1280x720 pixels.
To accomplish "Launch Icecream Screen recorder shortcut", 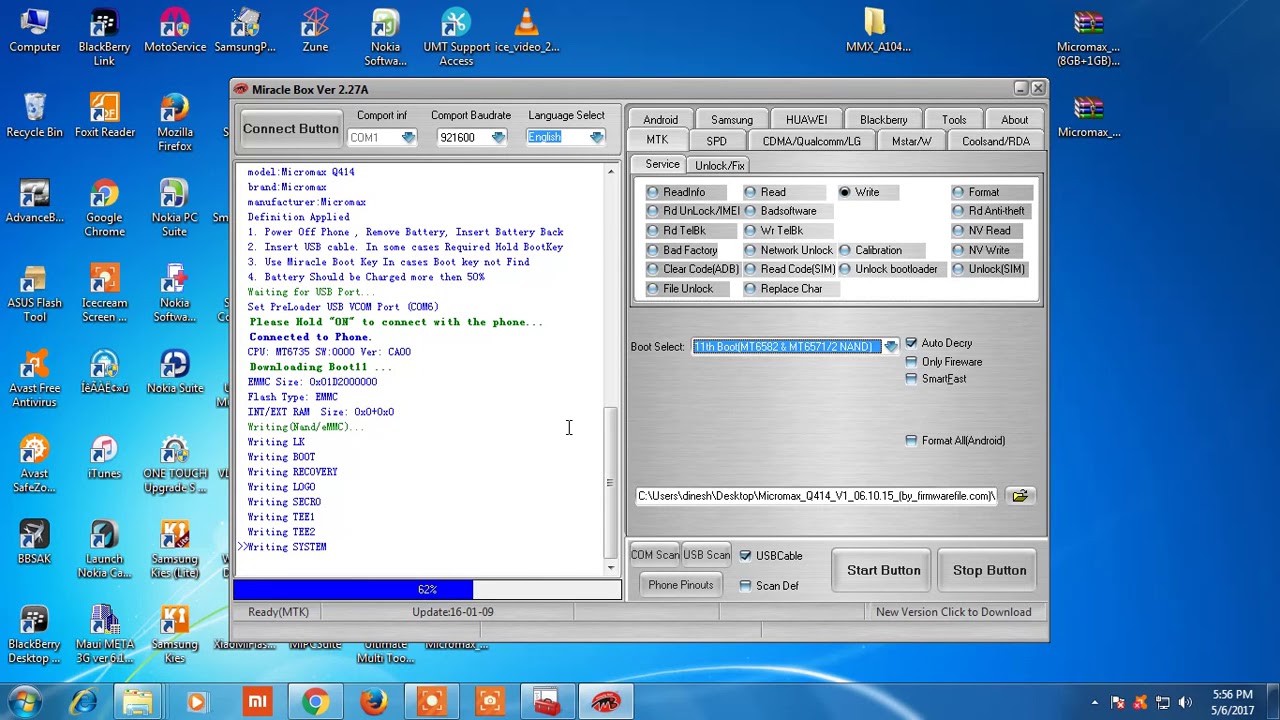I will pyautogui.click(x=104, y=293).
